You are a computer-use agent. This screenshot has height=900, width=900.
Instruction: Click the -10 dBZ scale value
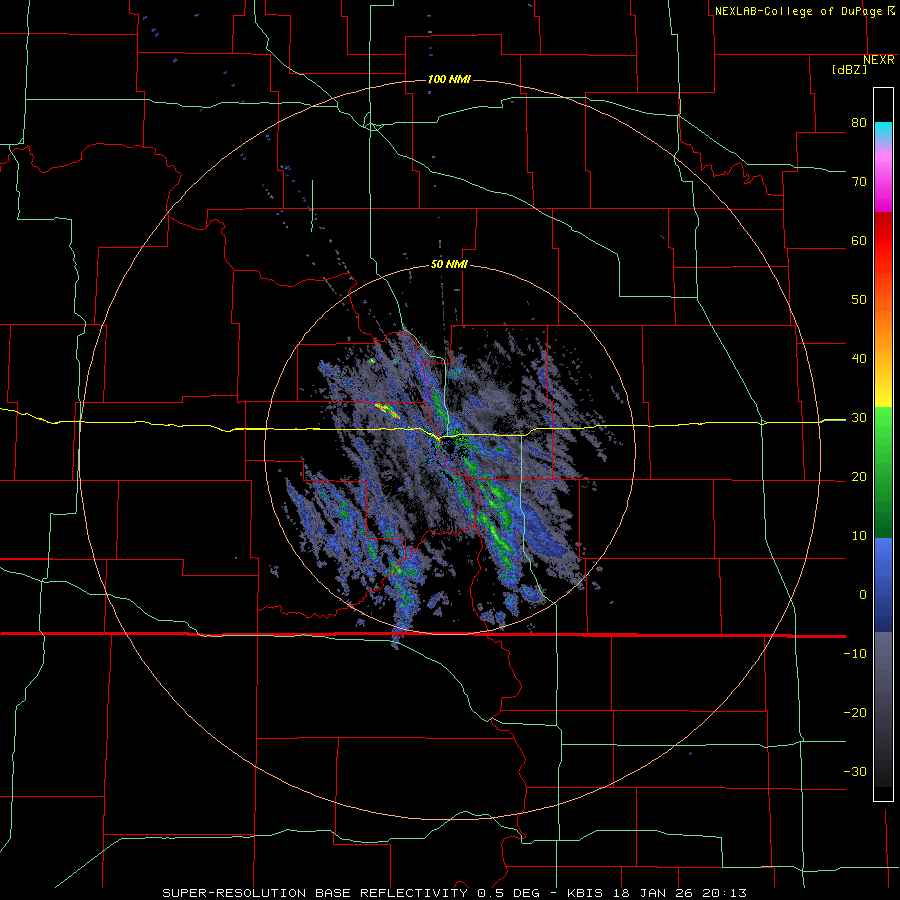pyautogui.click(x=855, y=654)
